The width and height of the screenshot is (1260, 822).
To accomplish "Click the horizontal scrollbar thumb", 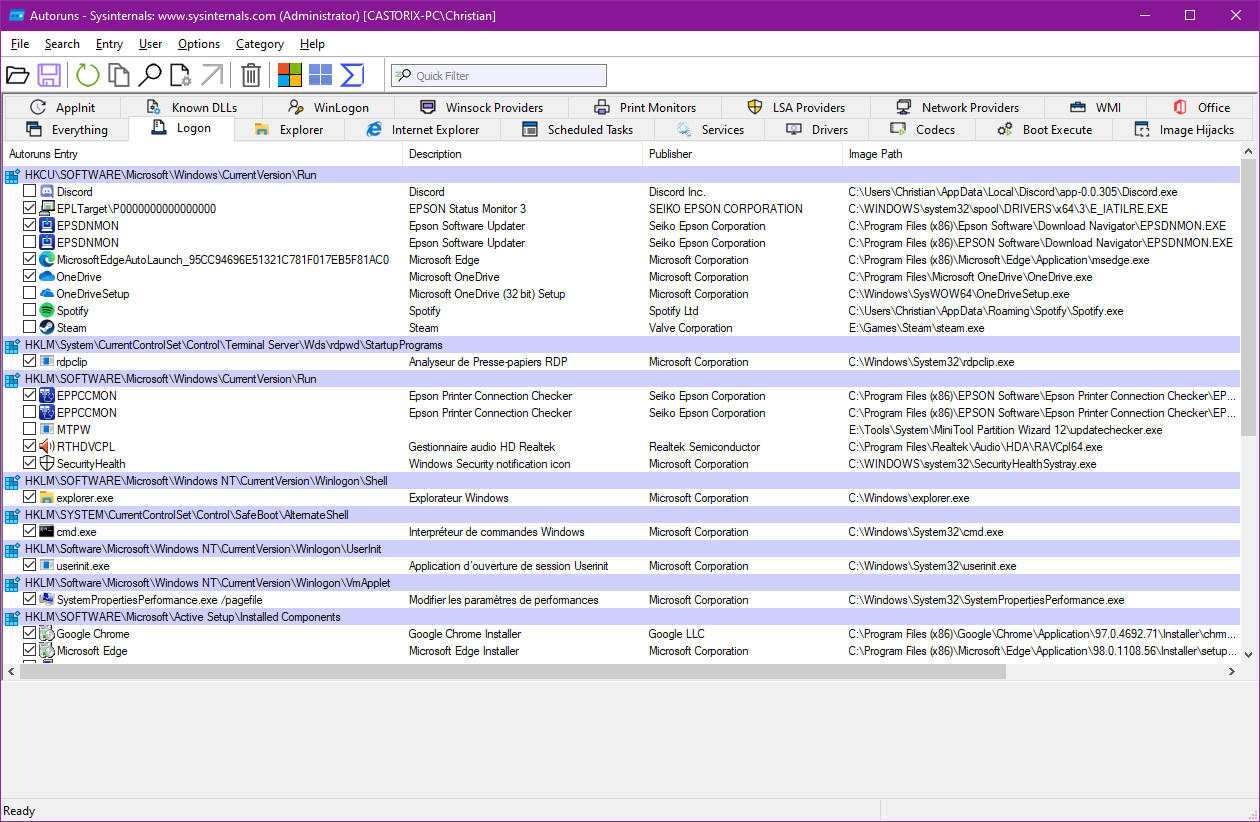I will tap(514, 672).
